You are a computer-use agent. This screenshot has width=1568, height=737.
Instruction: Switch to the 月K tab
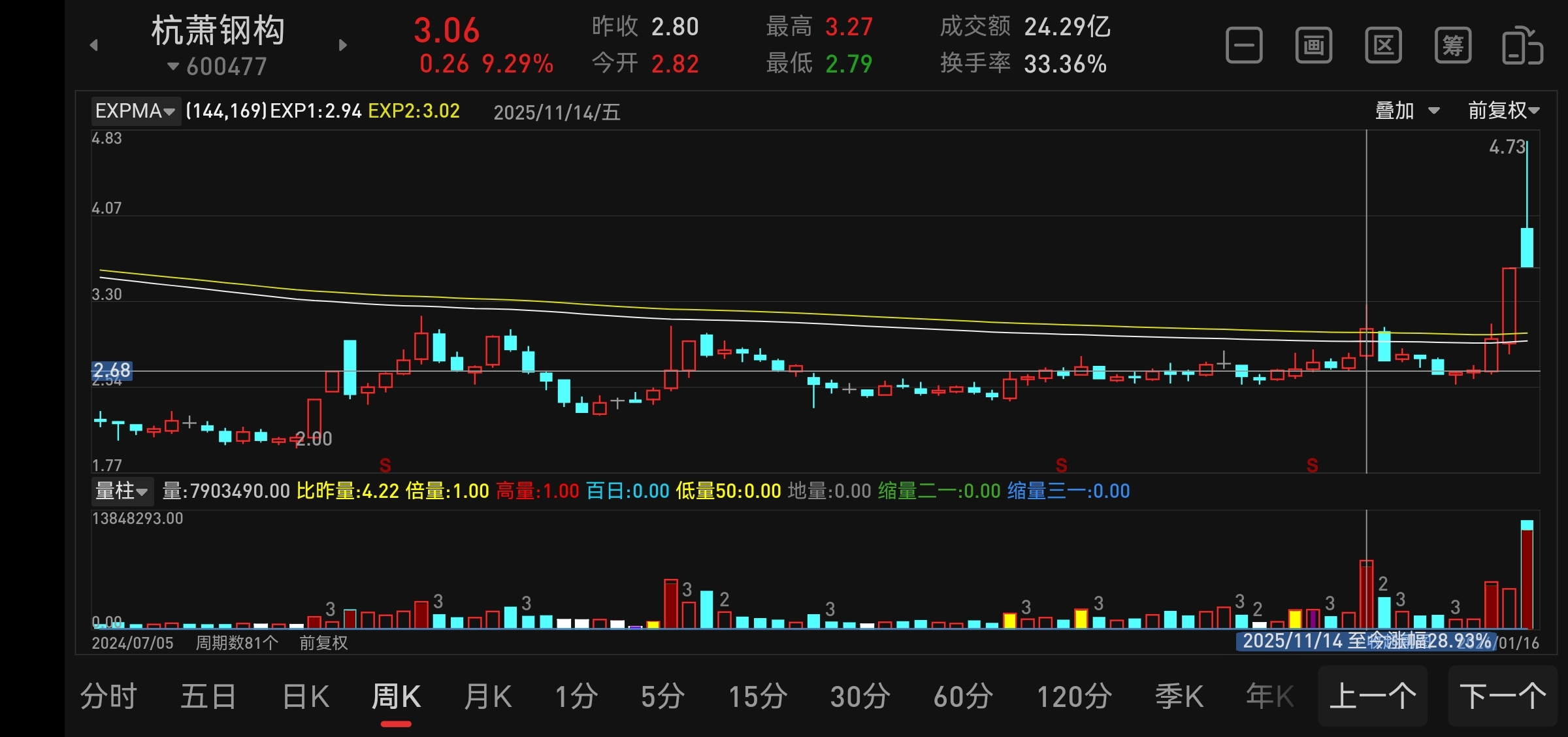487,696
